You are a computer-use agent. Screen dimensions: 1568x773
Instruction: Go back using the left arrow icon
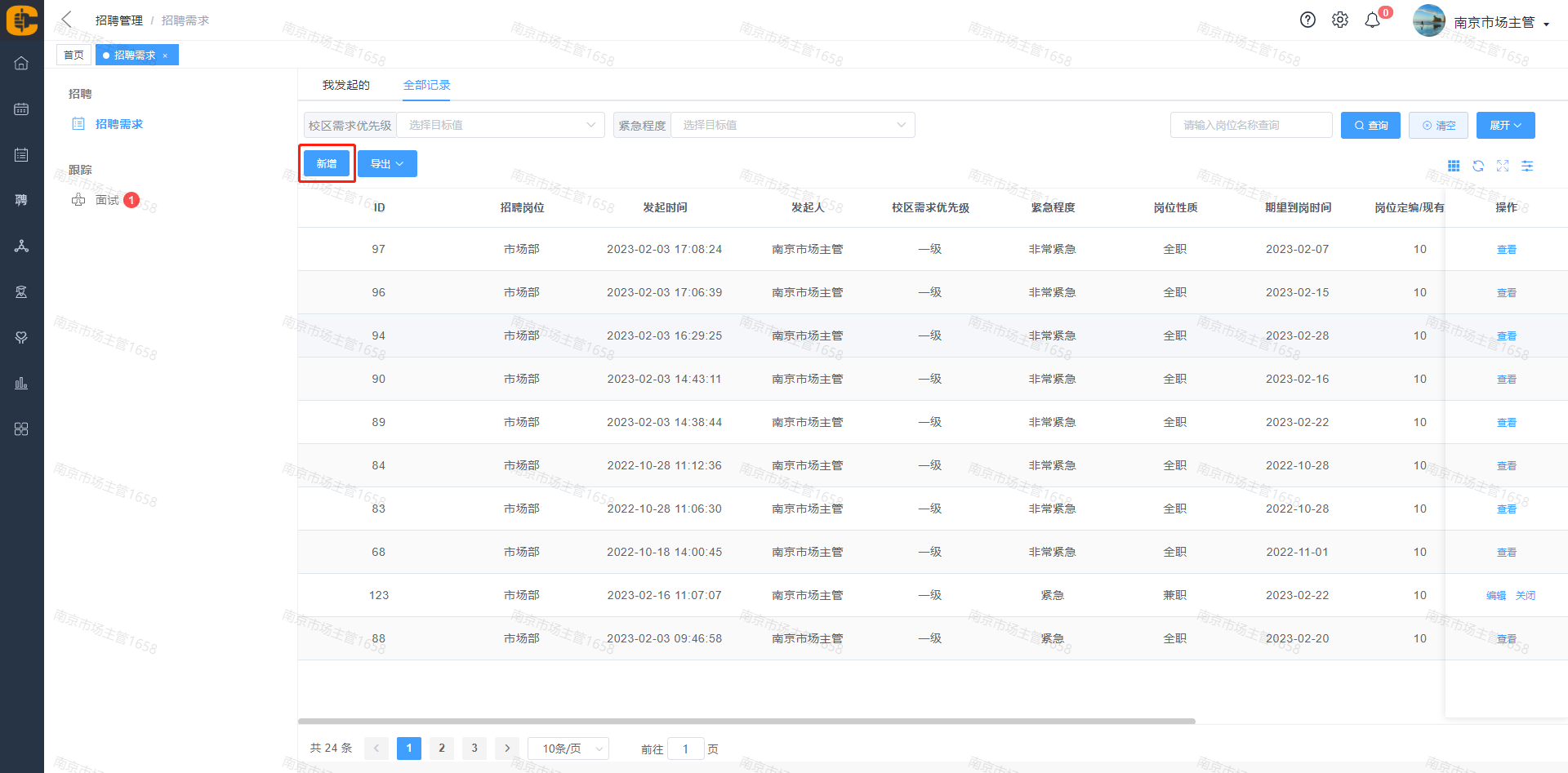tap(67, 20)
